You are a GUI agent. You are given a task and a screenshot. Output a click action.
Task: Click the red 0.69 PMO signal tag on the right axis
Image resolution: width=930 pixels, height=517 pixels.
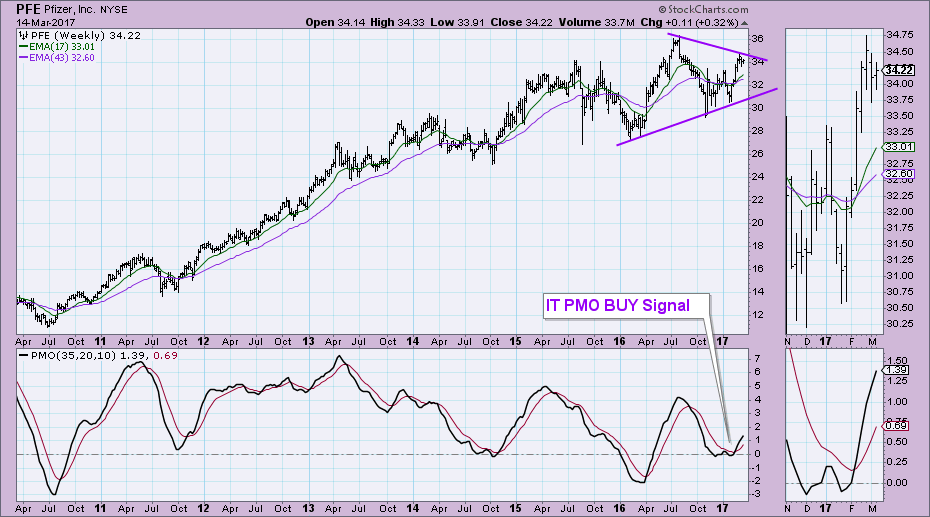point(896,426)
